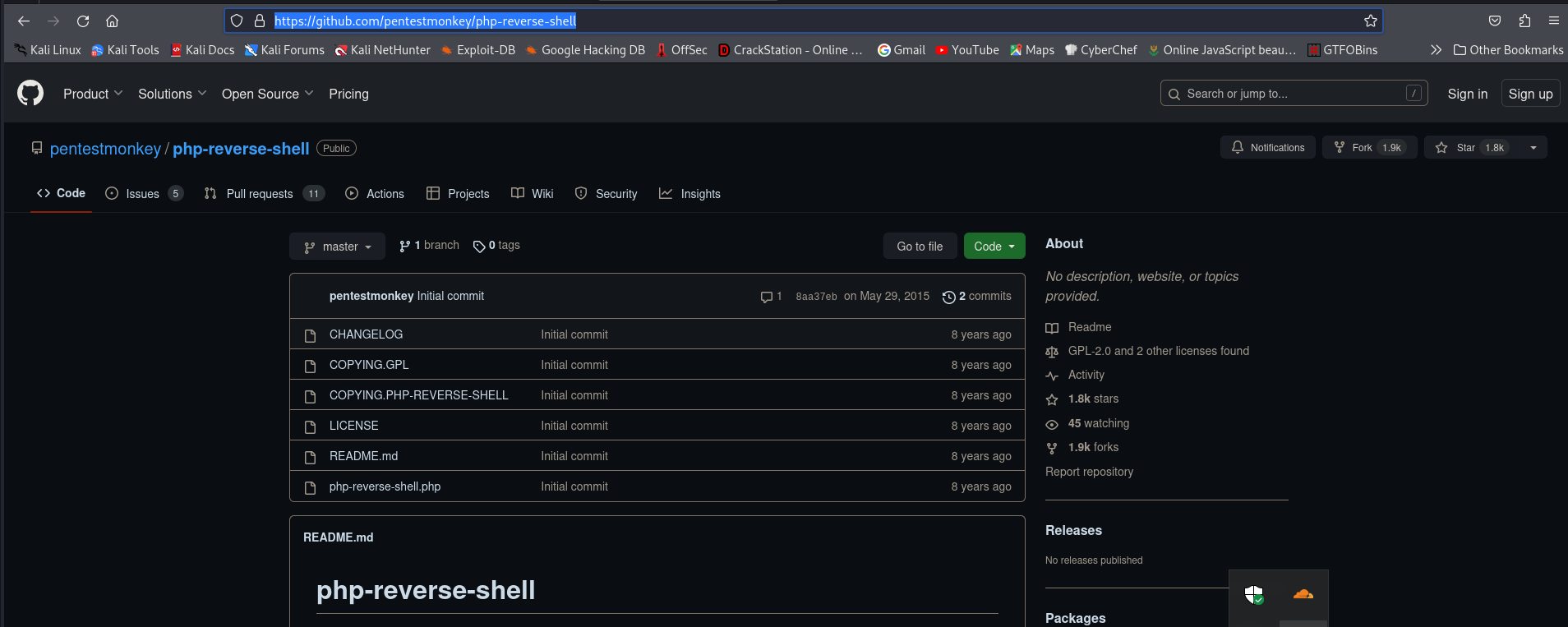This screenshot has height=627, width=1568.
Task: Open COPYING.PHP-REVERSE-SHELL file
Action: [x=418, y=395]
